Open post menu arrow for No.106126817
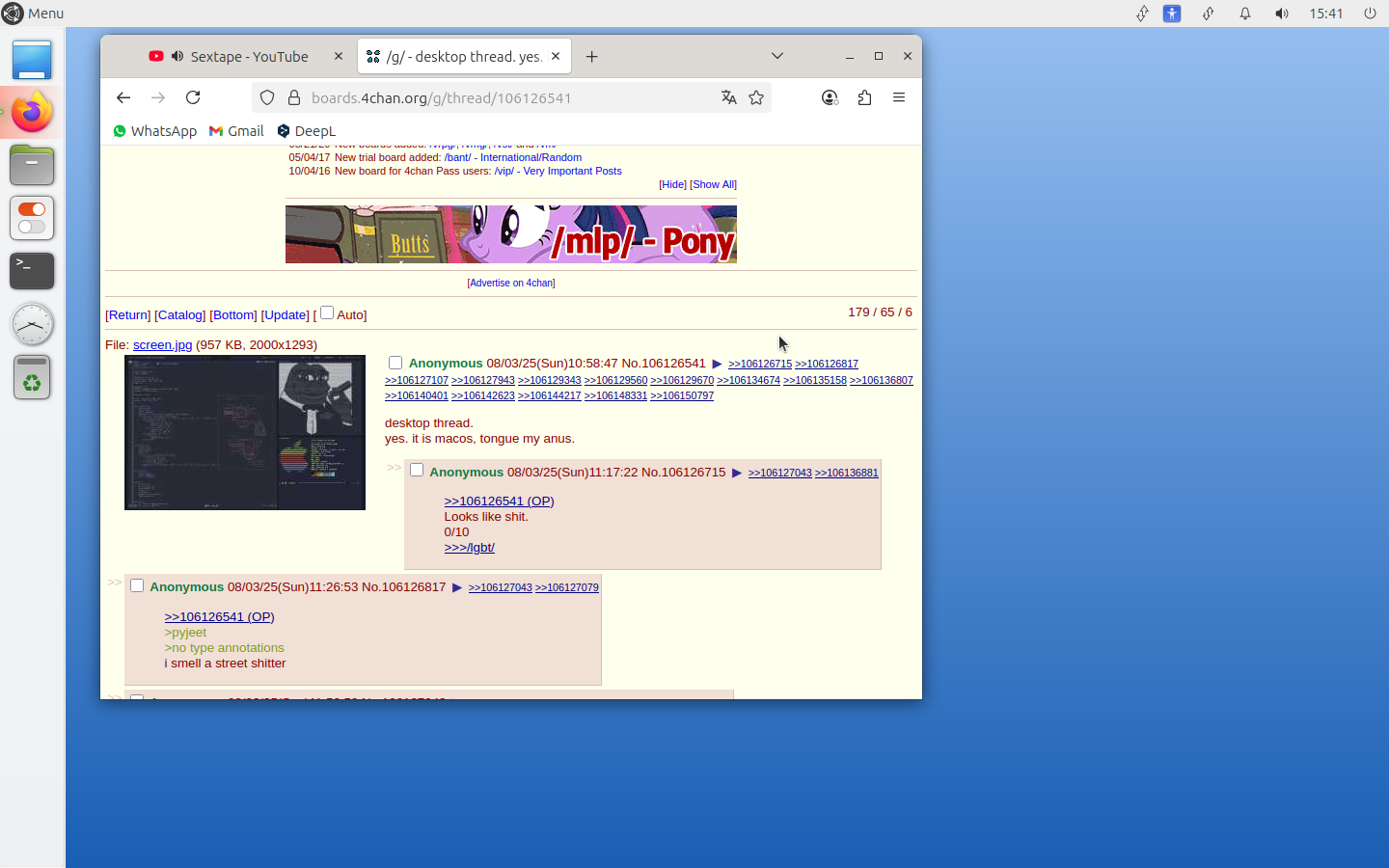Viewport: 1389px width, 868px height. click(x=457, y=587)
